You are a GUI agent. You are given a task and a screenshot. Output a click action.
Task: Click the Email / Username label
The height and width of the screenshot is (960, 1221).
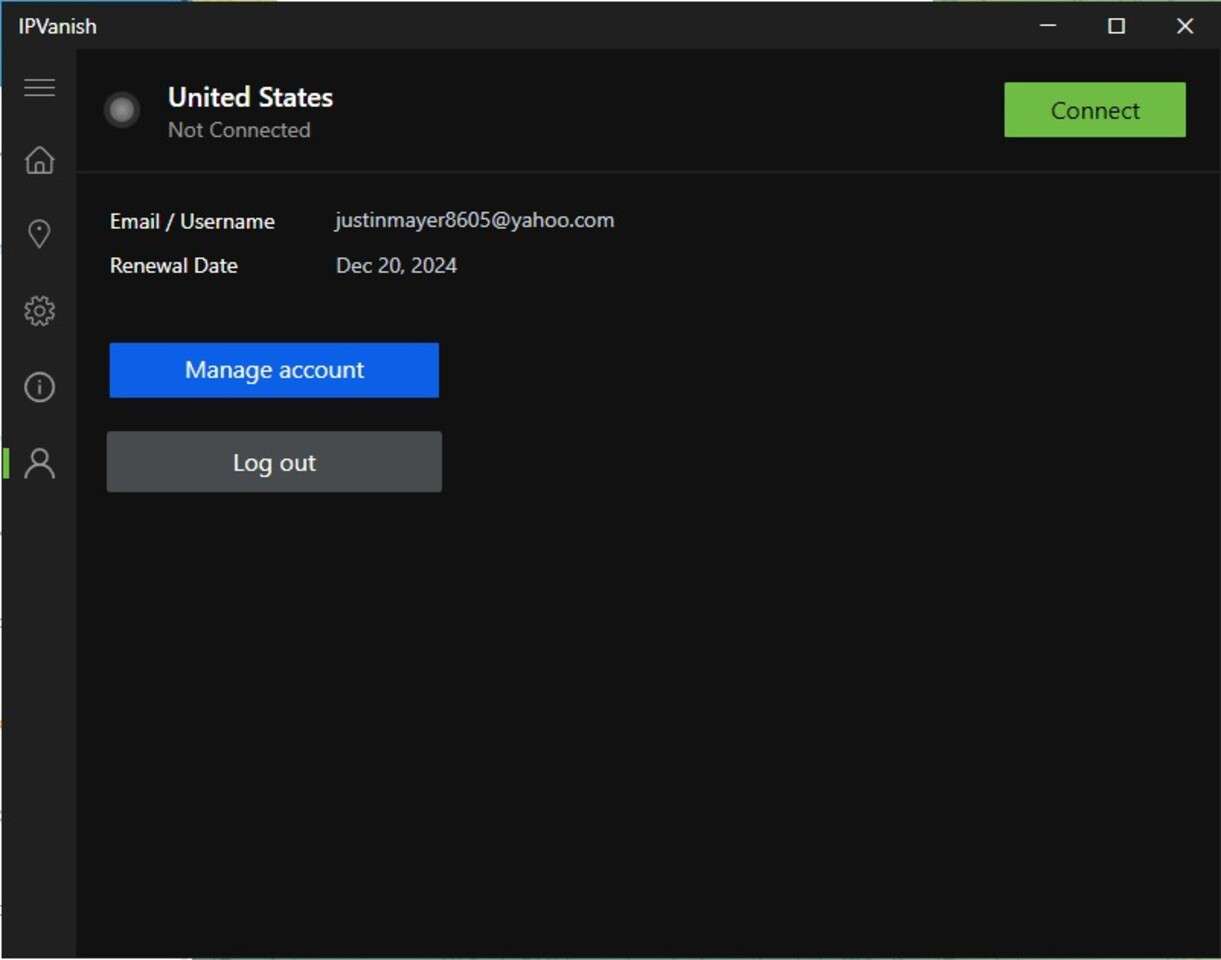192,221
